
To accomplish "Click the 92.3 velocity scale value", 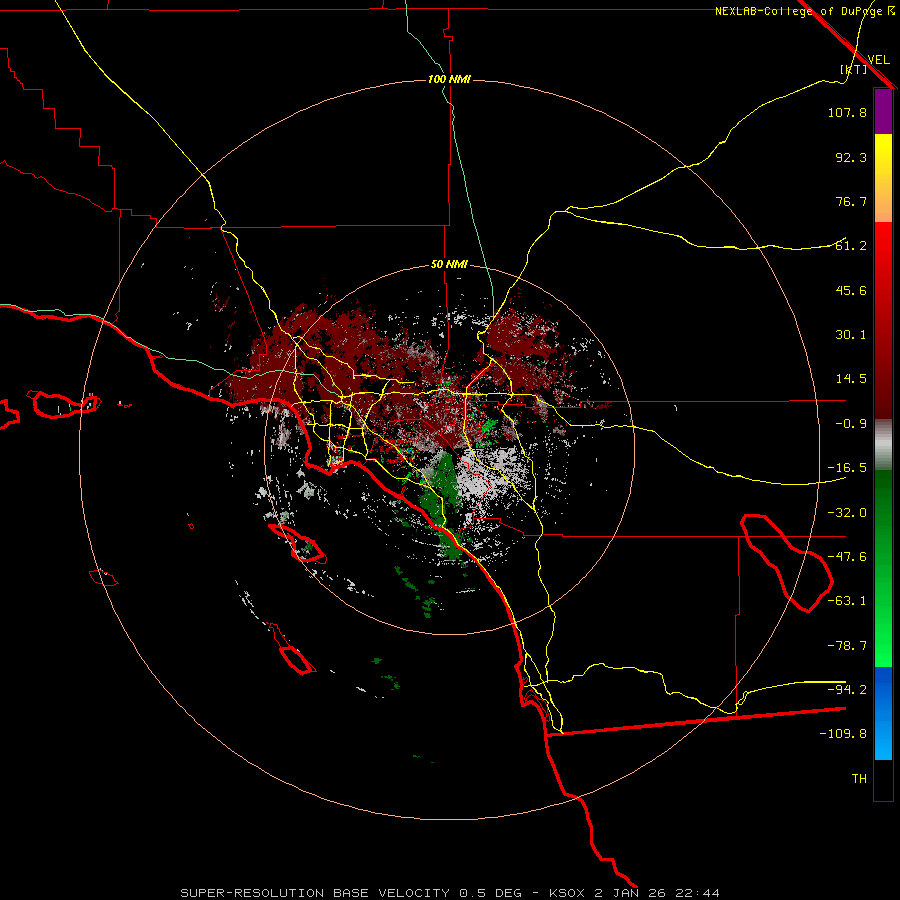I will 851,157.
